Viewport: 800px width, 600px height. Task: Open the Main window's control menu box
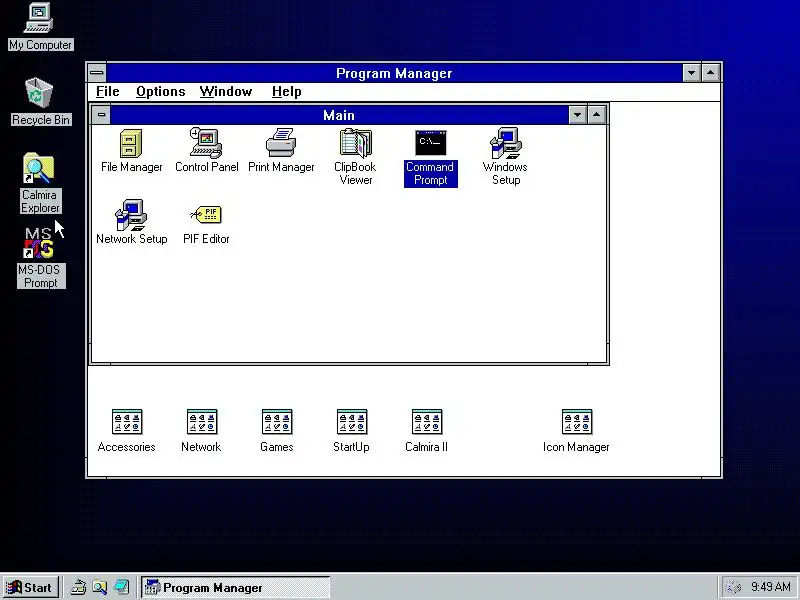101,115
